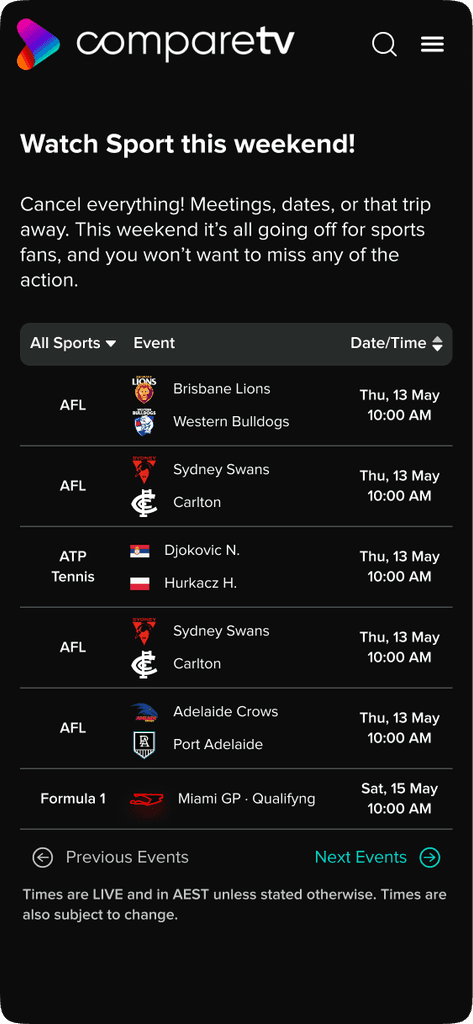Screen dimensions: 473x1024
Task: Click the Port Adelaide team logo
Action: [x=144, y=744]
